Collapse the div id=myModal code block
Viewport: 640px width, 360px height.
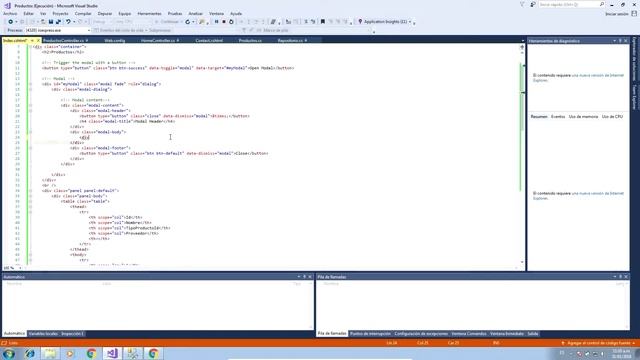30,84
